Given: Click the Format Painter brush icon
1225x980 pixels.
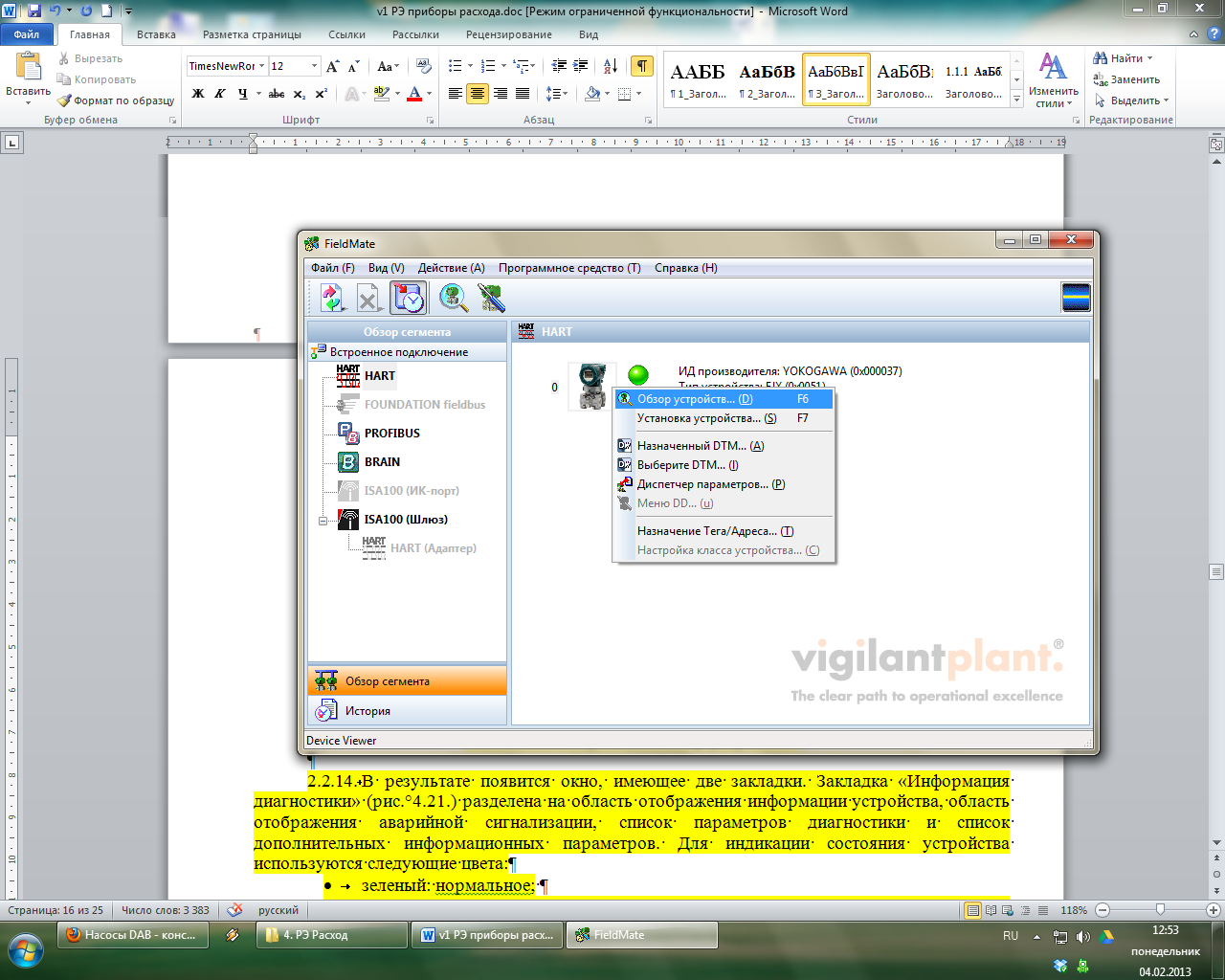Looking at the screenshot, I should (x=64, y=100).
